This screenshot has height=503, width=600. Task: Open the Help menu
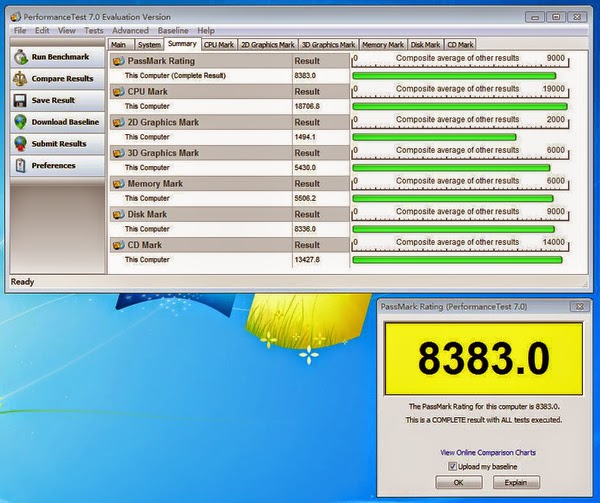click(x=206, y=31)
